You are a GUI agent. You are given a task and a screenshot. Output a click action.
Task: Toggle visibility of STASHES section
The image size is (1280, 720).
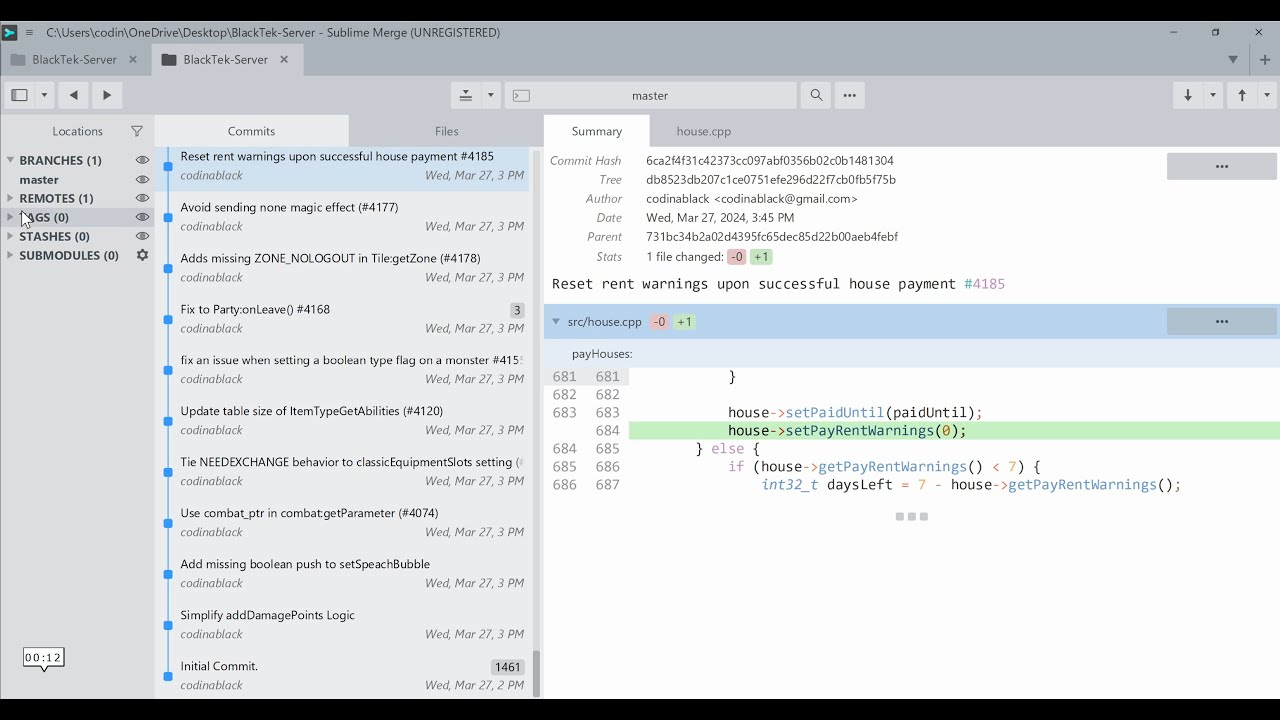tap(142, 236)
